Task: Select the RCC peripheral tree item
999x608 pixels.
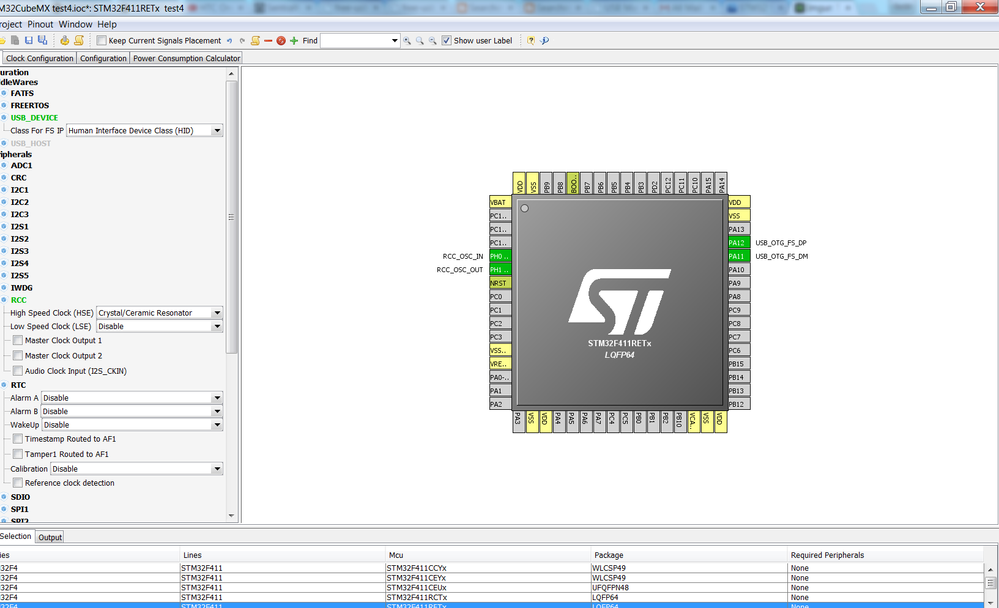Action: pos(18,300)
